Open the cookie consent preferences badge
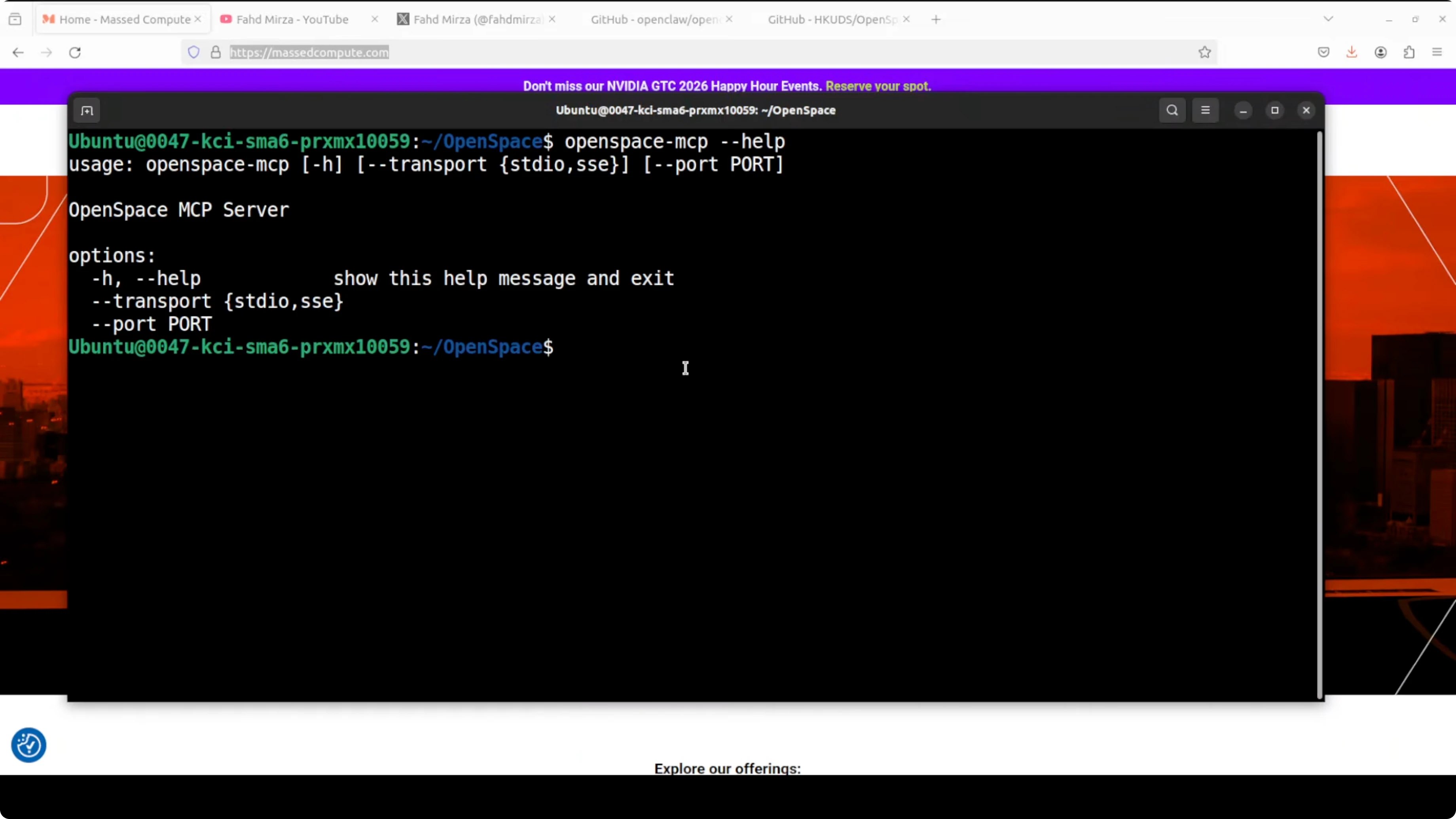Image resolution: width=1456 pixels, height=819 pixels. pyautogui.click(x=28, y=745)
